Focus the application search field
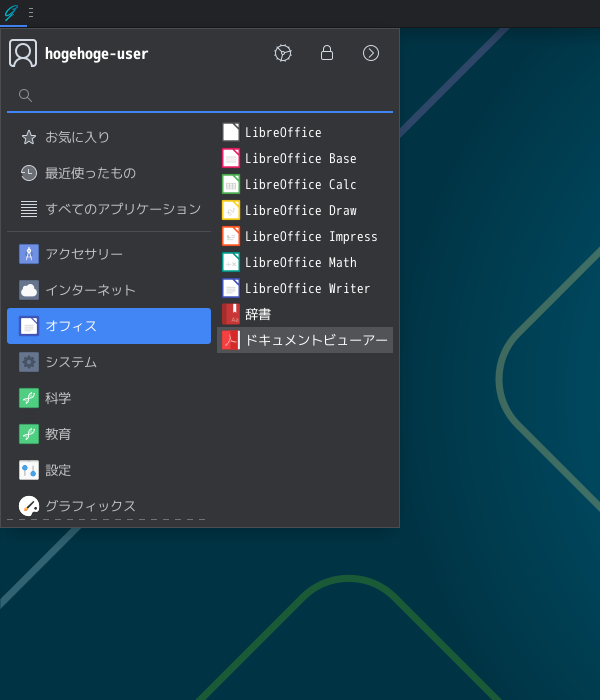Image resolution: width=600 pixels, height=700 pixels. click(200, 95)
